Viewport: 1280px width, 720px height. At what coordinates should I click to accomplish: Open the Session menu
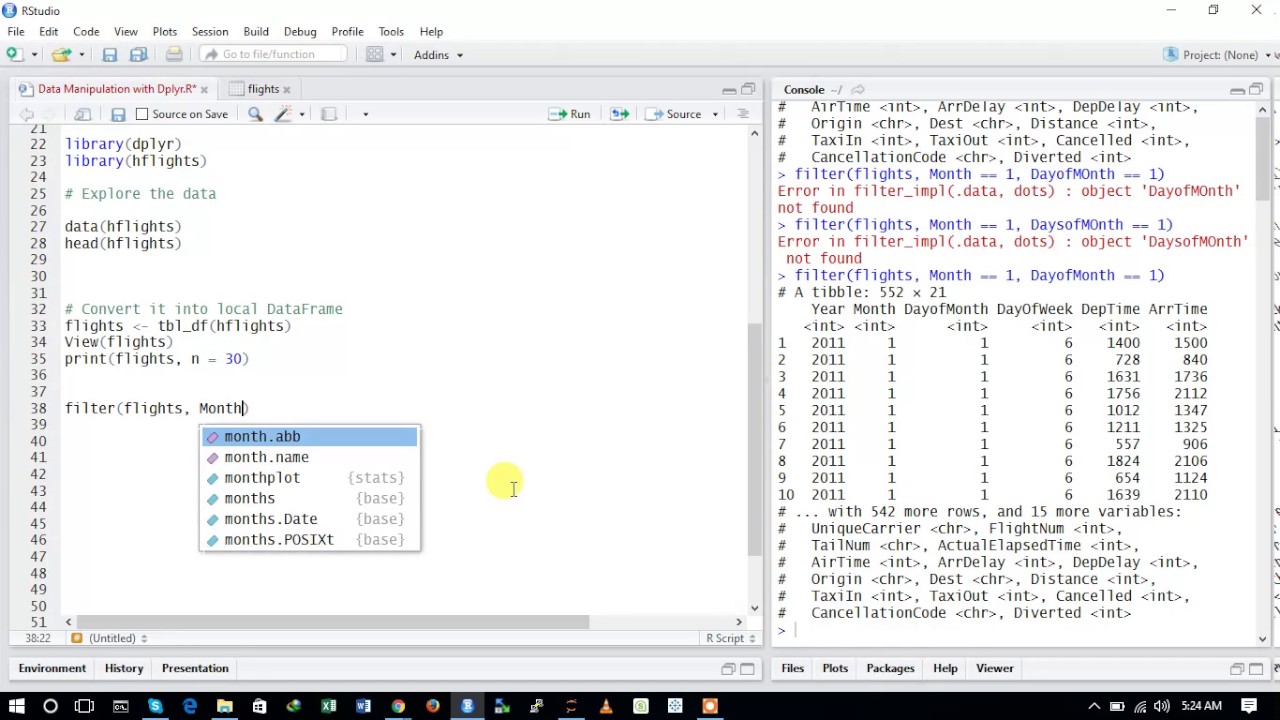tap(210, 31)
